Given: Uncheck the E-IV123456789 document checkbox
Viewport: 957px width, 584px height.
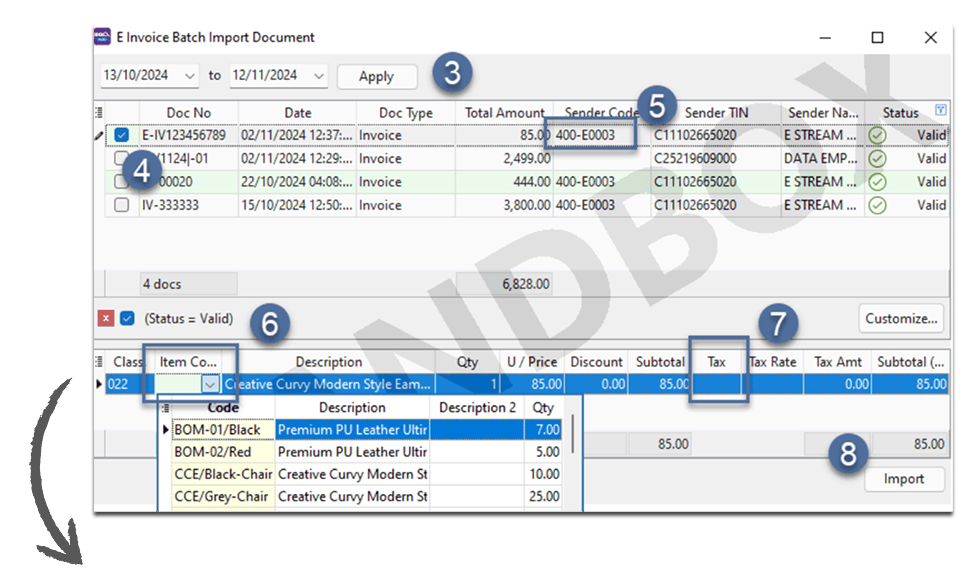Looking at the screenshot, I should 121,135.
